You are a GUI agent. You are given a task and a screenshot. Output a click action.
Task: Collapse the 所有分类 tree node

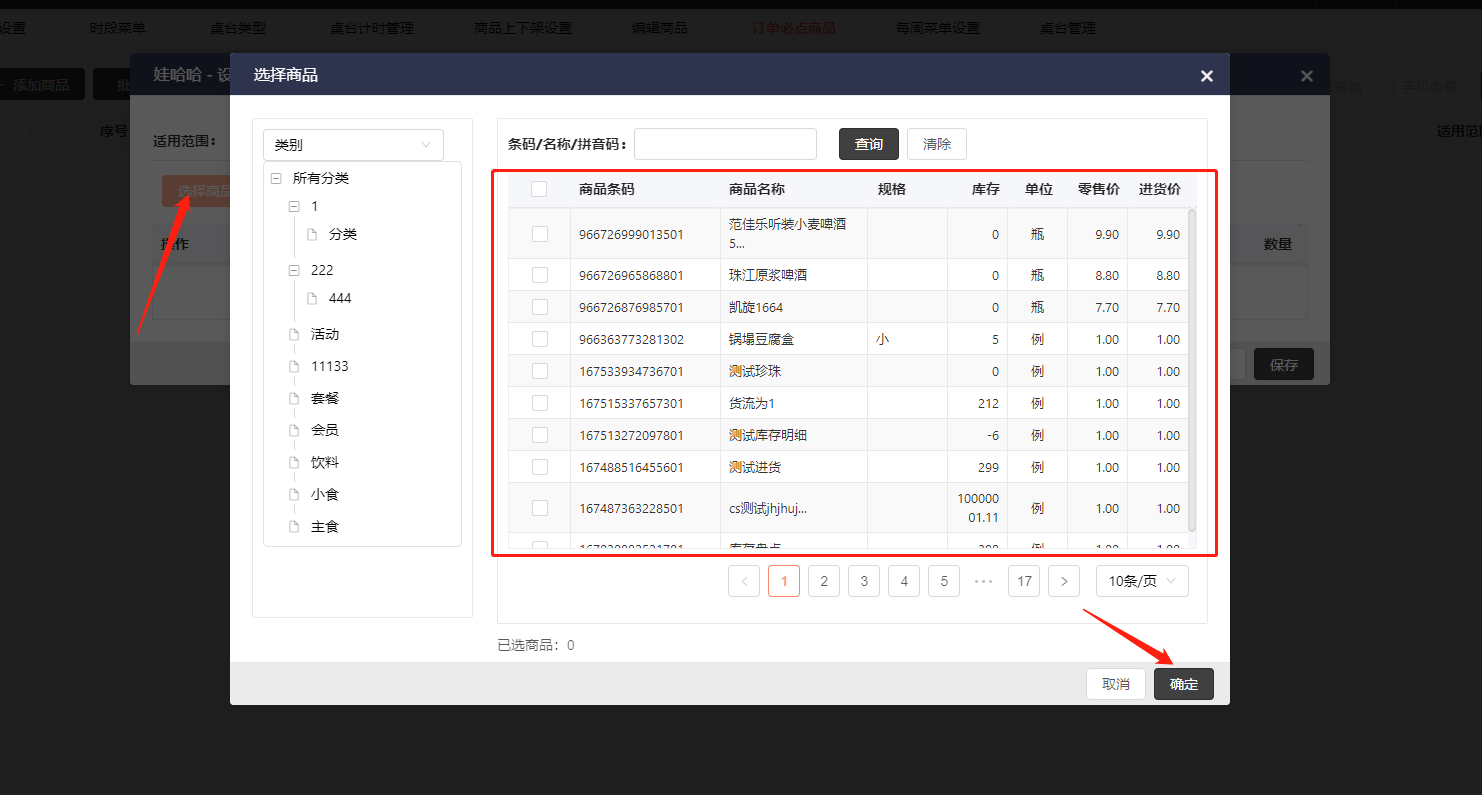click(x=276, y=178)
